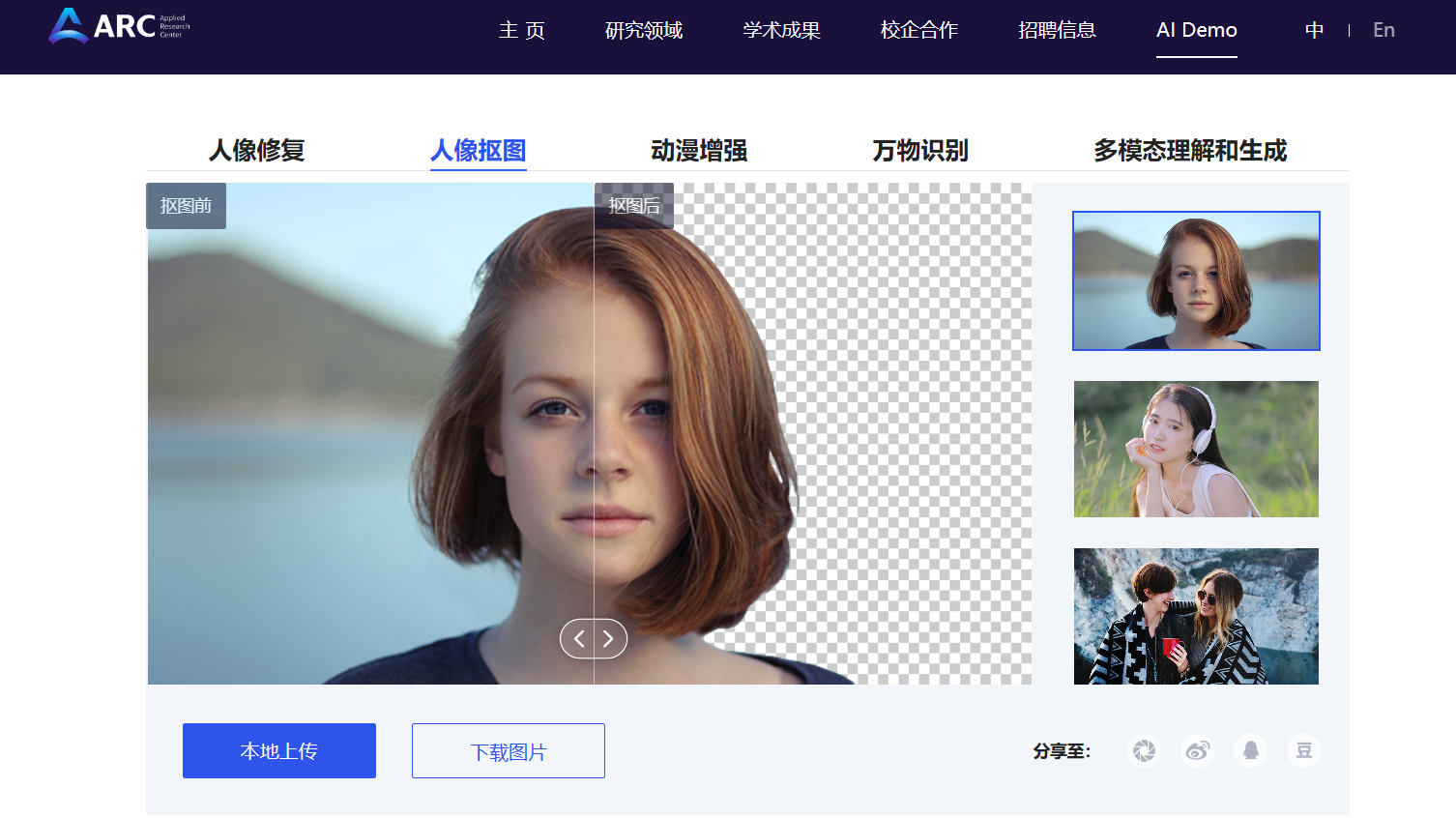This screenshot has width=1456, height=818.
Task: Open the 校企合作 navigation item
Action: click(x=919, y=30)
